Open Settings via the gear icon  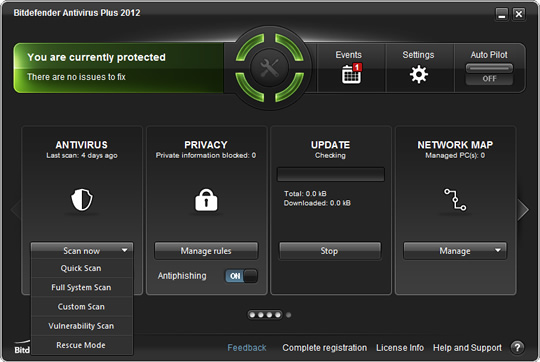(418, 74)
